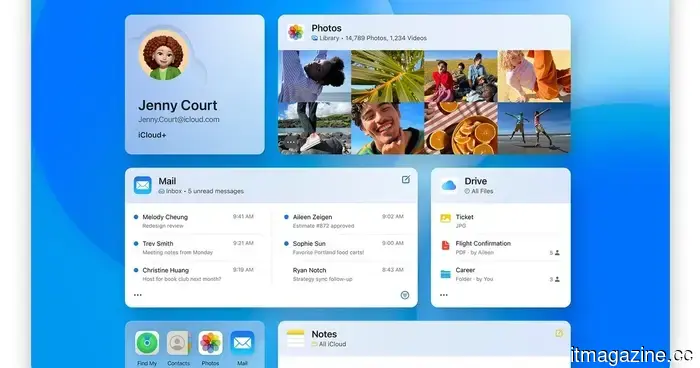Open the Notes widget title
700x368 pixels.
point(324,334)
